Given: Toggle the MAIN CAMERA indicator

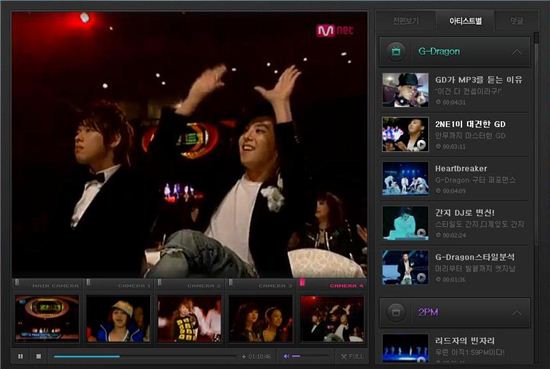Looking at the screenshot, I should tap(17, 283).
